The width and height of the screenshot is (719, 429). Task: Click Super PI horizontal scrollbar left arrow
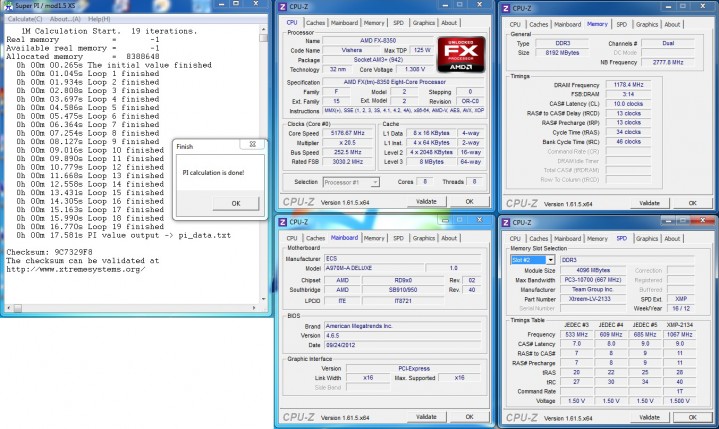pyautogui.click(x=9, y=308)
